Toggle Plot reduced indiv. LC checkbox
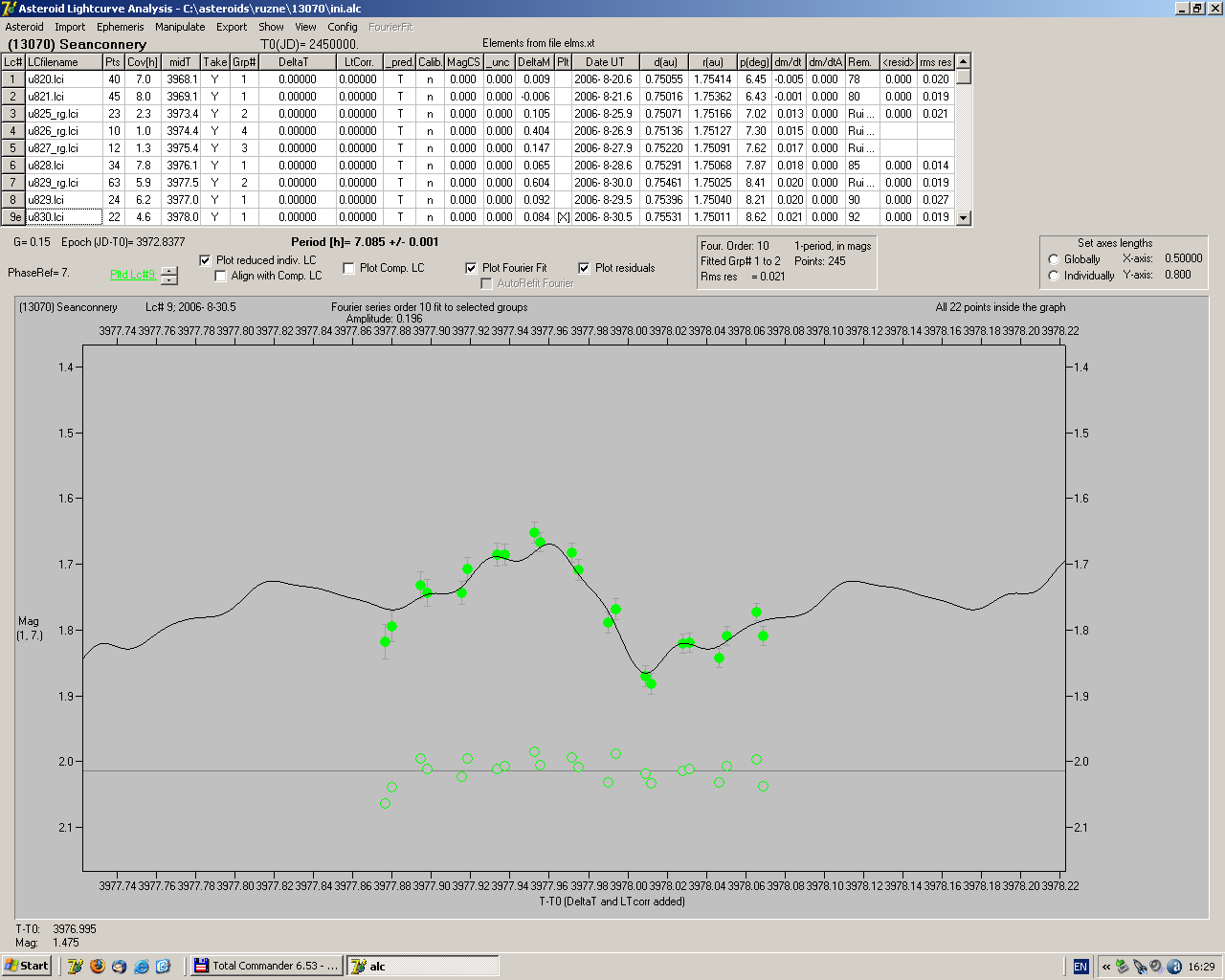 click(205, 260)
